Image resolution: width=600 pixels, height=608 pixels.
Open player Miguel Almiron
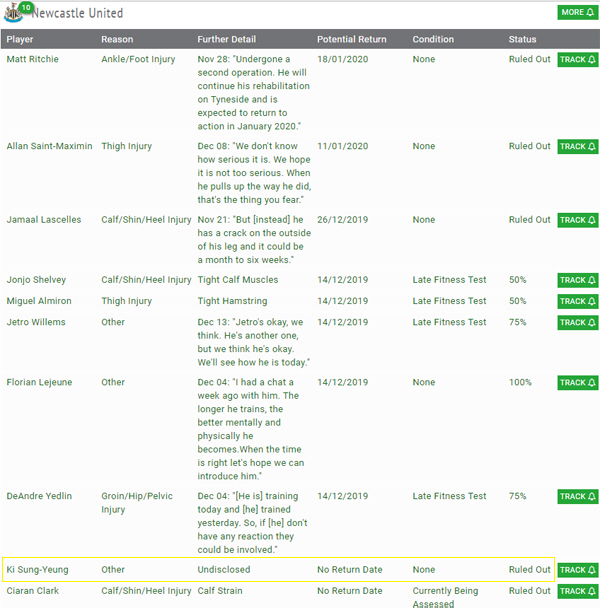pyautogui.click(x=39, y=301)
